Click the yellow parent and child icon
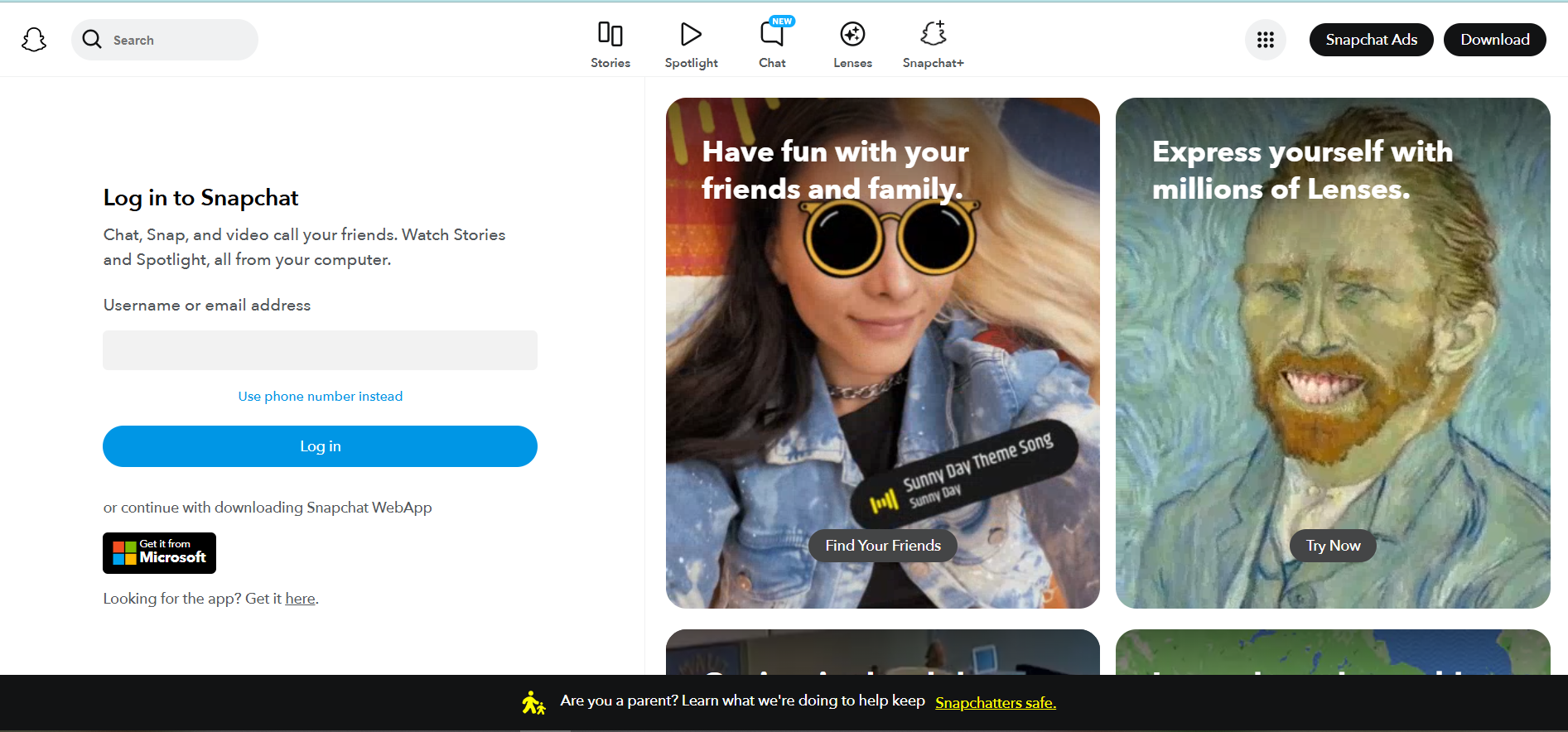The width and height of the screenshot is (1568, 732). (x=533, y=703)
